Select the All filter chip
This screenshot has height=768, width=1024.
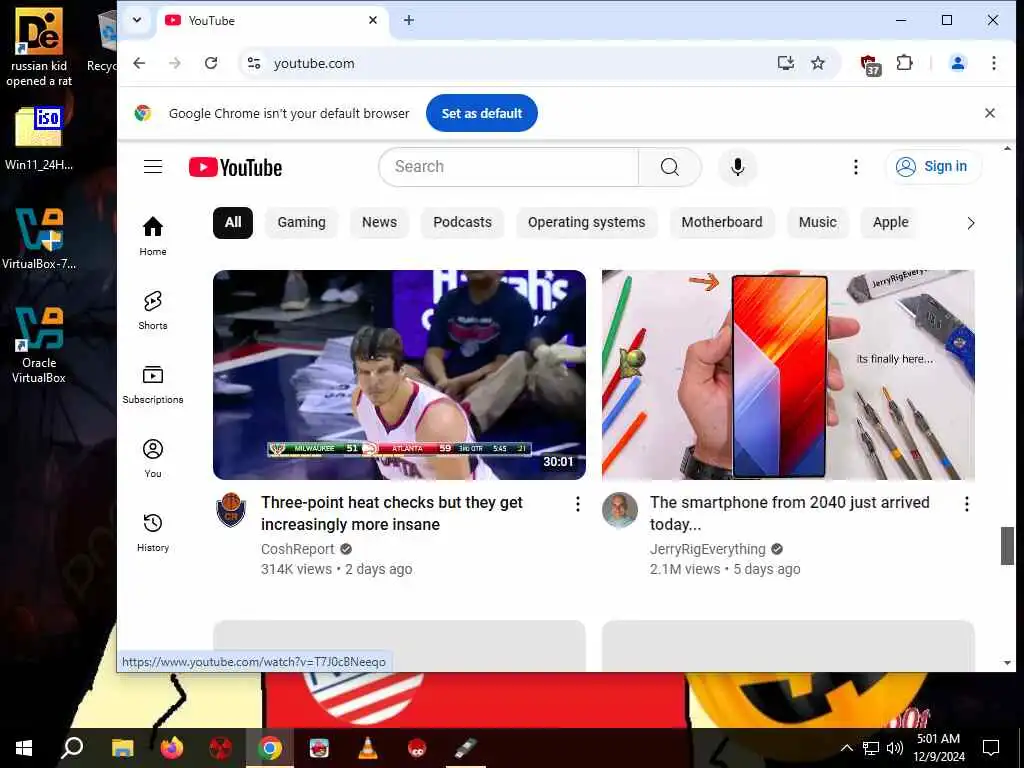point(232,222)
